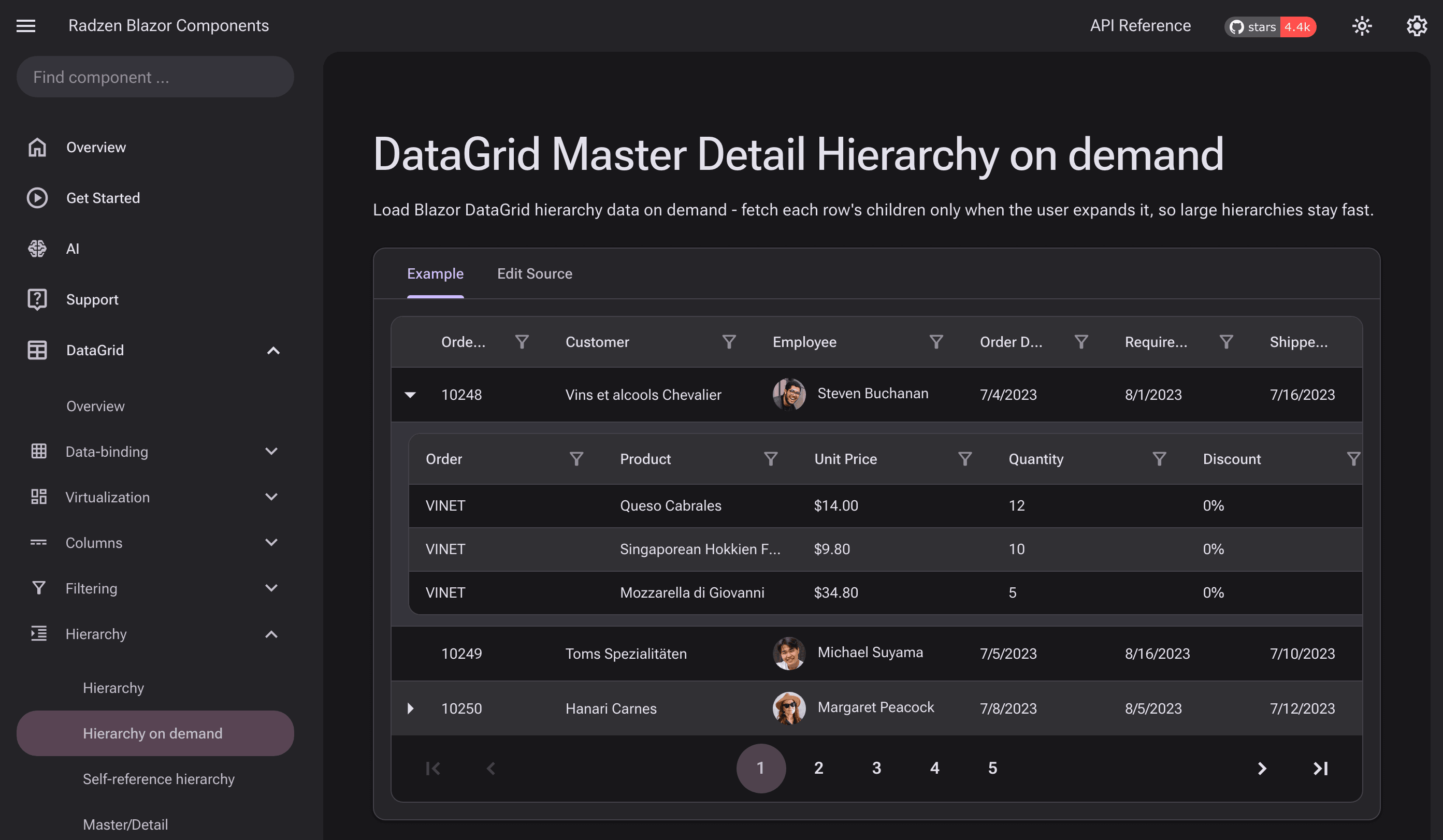Open filter for Order ID column
The width and height of the screenshot is (1443, 840).
(522, 342)
